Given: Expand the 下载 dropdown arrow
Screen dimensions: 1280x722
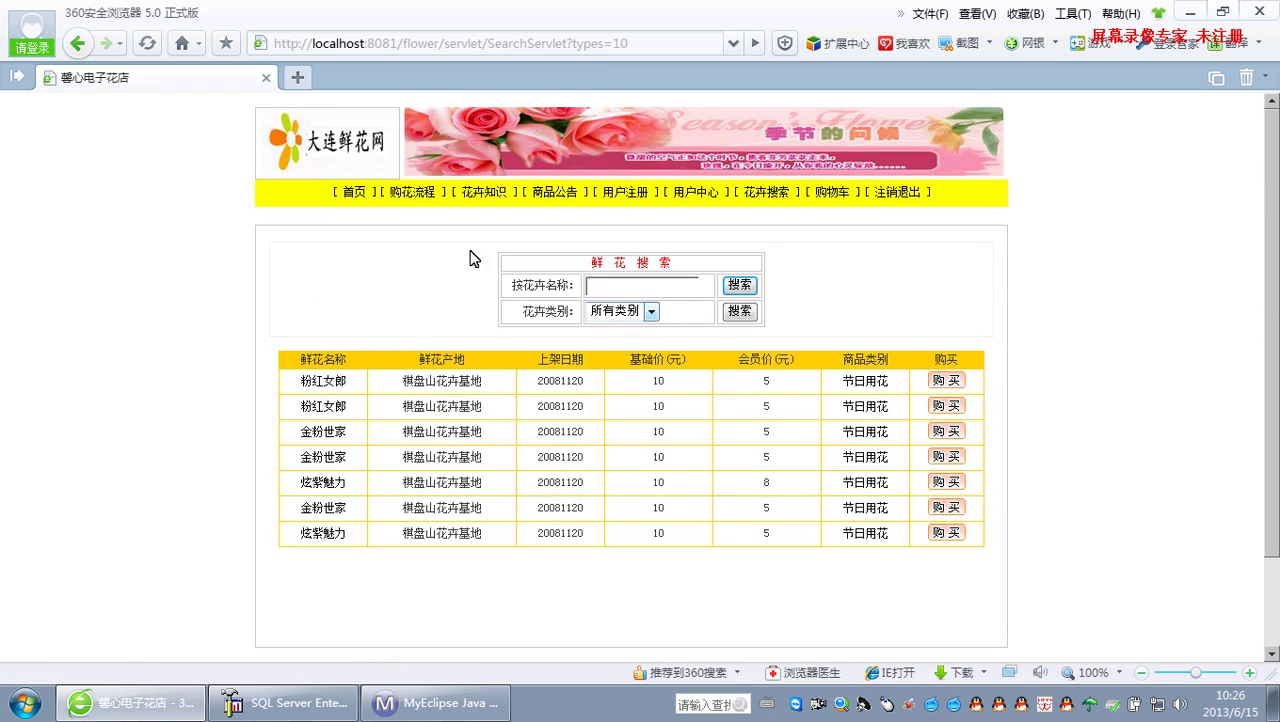Looking at the screenshot, I should pos(984,673).
